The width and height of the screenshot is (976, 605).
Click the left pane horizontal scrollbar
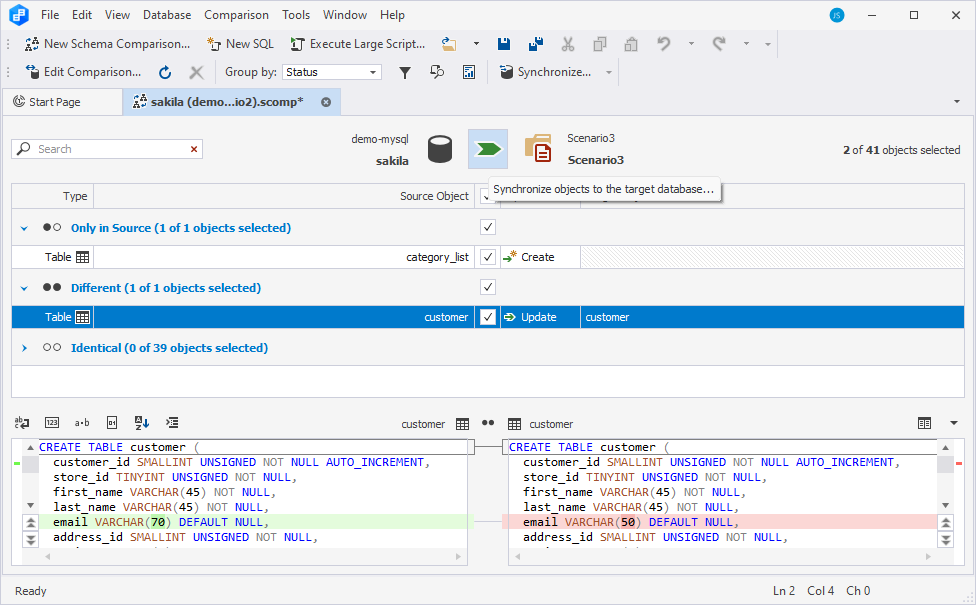(253, 556)
